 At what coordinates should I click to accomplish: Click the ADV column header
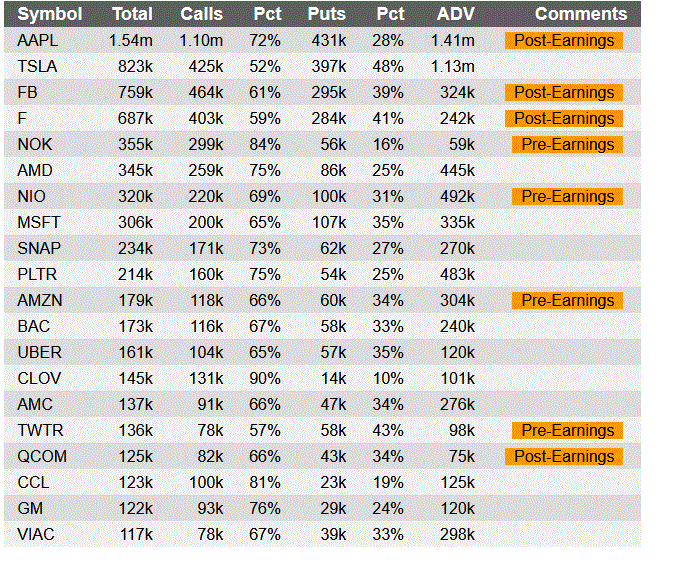[x=456, y=14]
